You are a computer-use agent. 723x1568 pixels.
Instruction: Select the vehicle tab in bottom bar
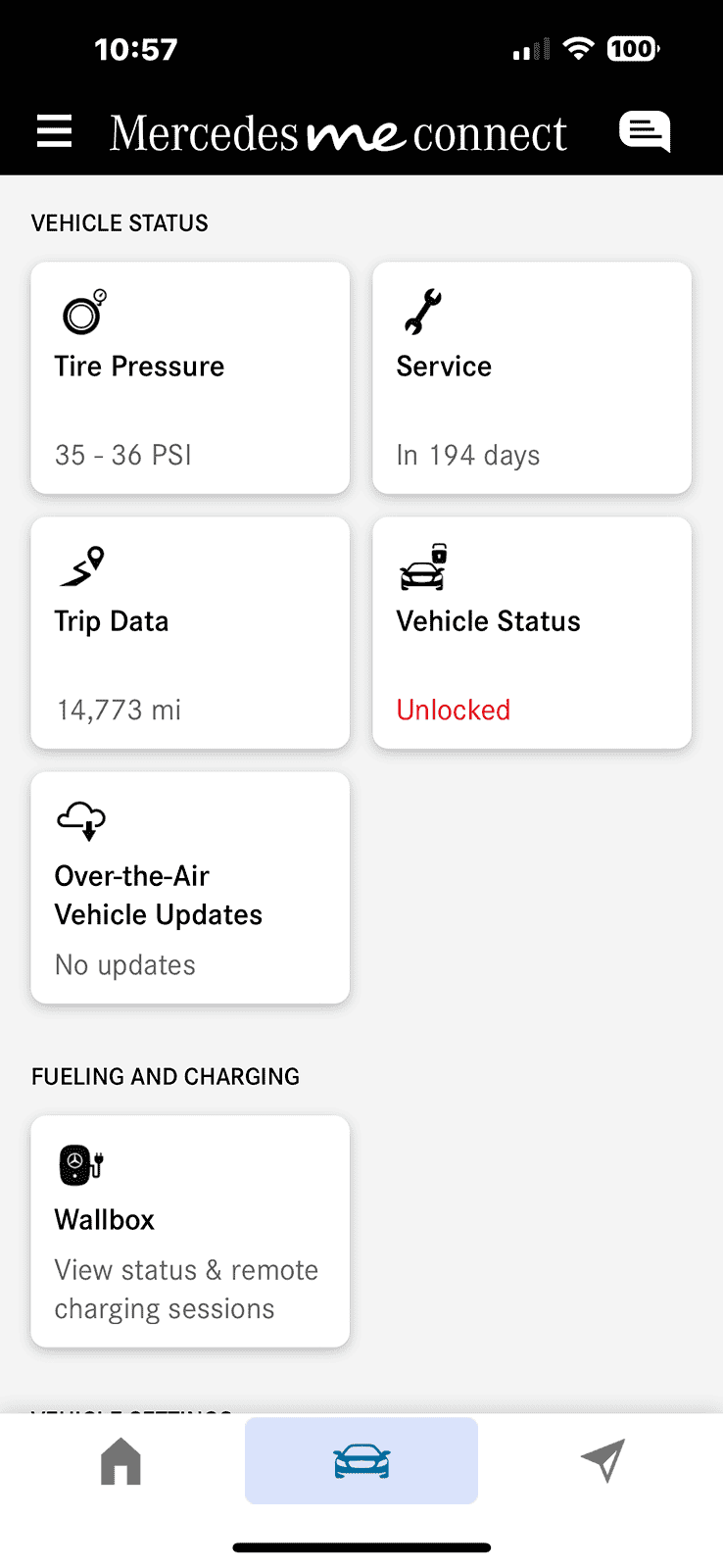coord(361,1461)
